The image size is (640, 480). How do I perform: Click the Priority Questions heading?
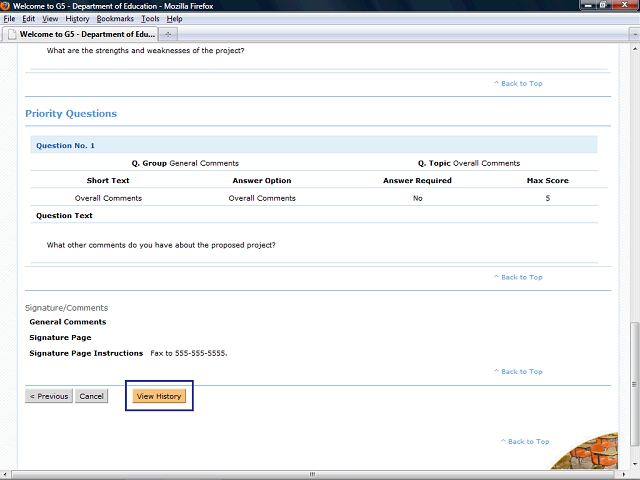pyautogui.click(x=71, y=113)
